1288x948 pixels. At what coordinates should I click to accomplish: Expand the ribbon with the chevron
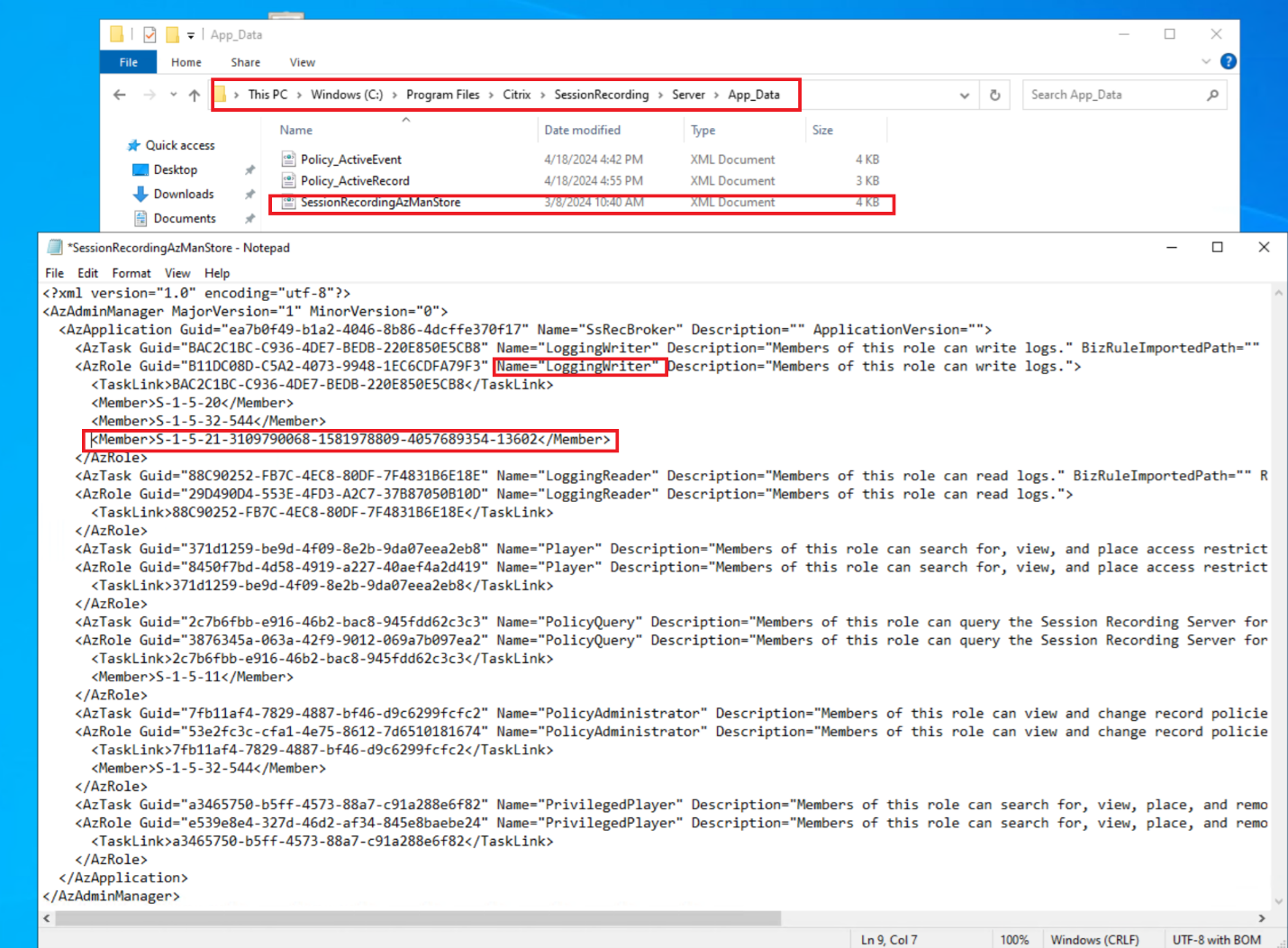[1206, 61]
